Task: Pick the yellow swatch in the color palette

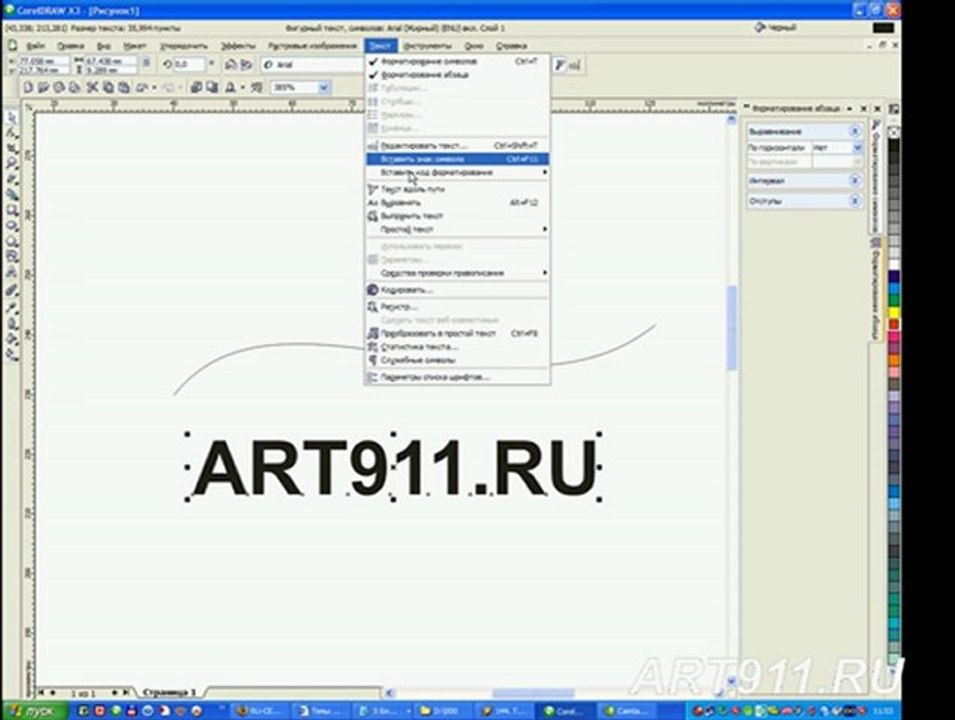Action: 893,312
